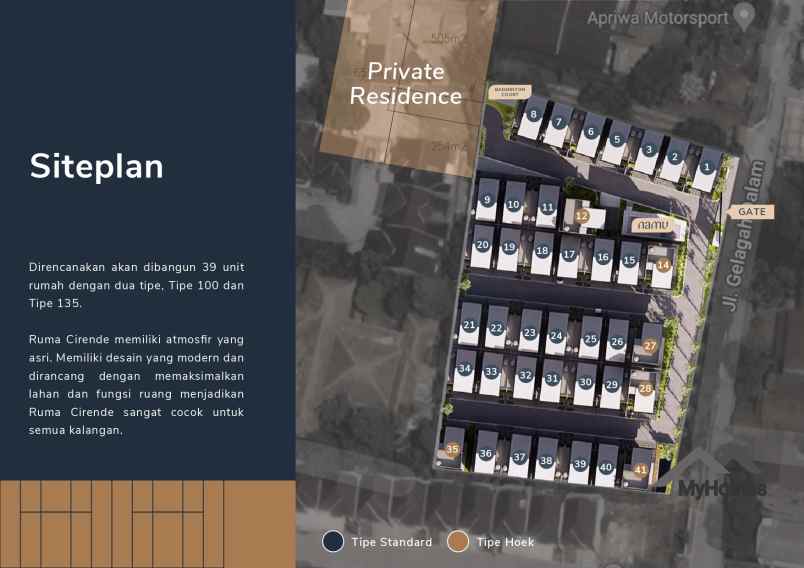Select unit 8 marker on siteplan
The image size is (804, 568).
point(534,115)
